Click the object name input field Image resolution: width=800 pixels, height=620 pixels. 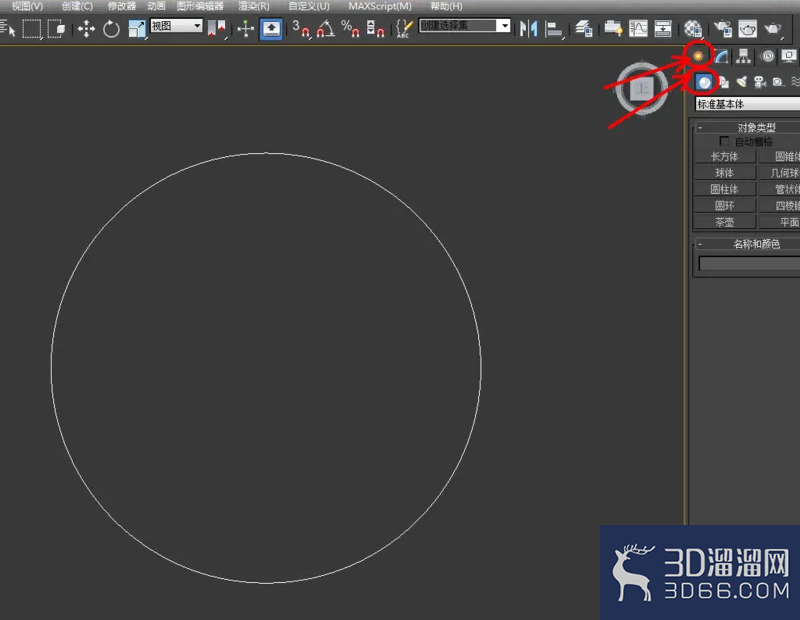pyautogui.click(x=749, y=263)
